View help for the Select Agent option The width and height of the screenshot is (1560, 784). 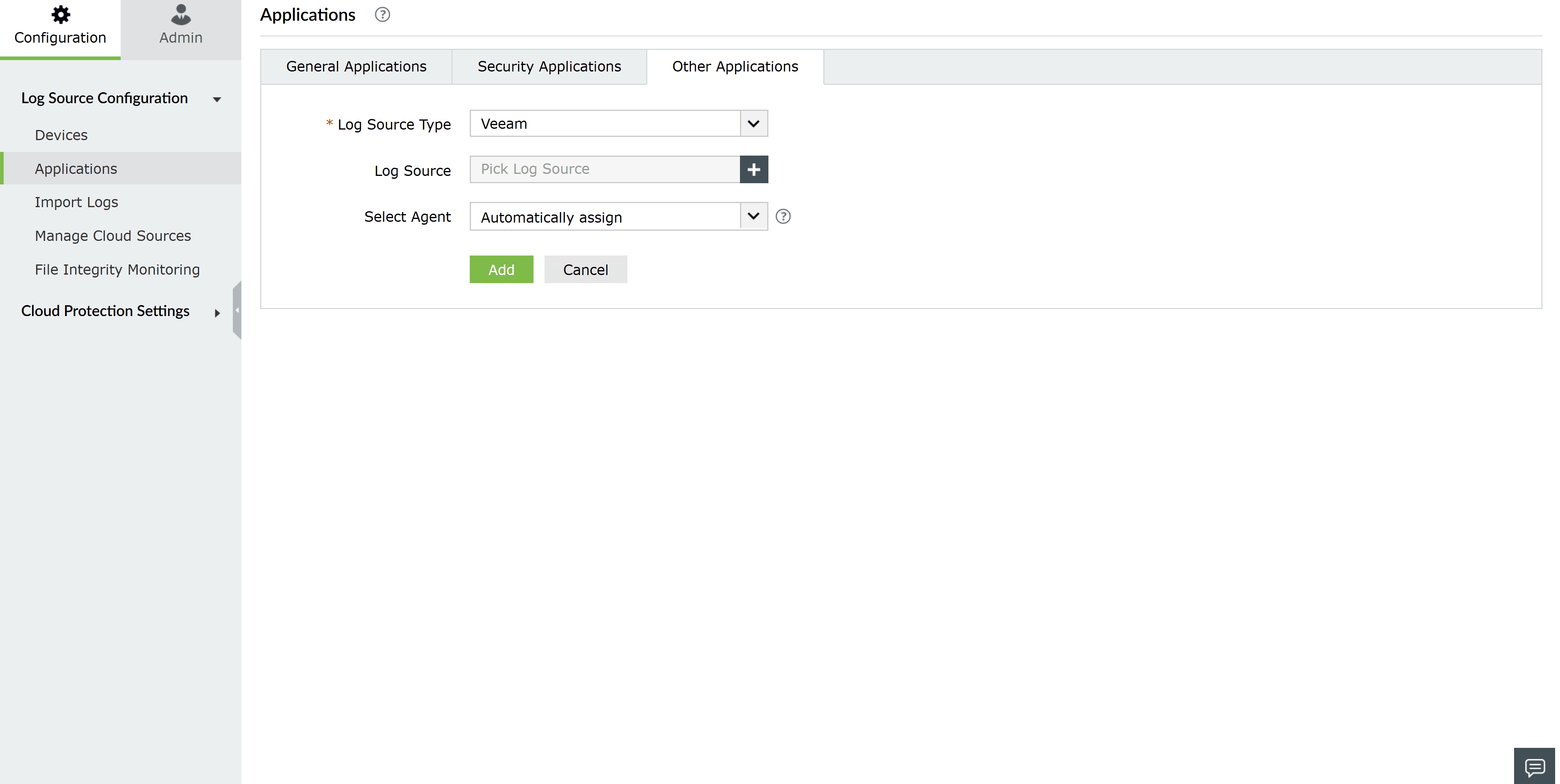coord(782,216)
